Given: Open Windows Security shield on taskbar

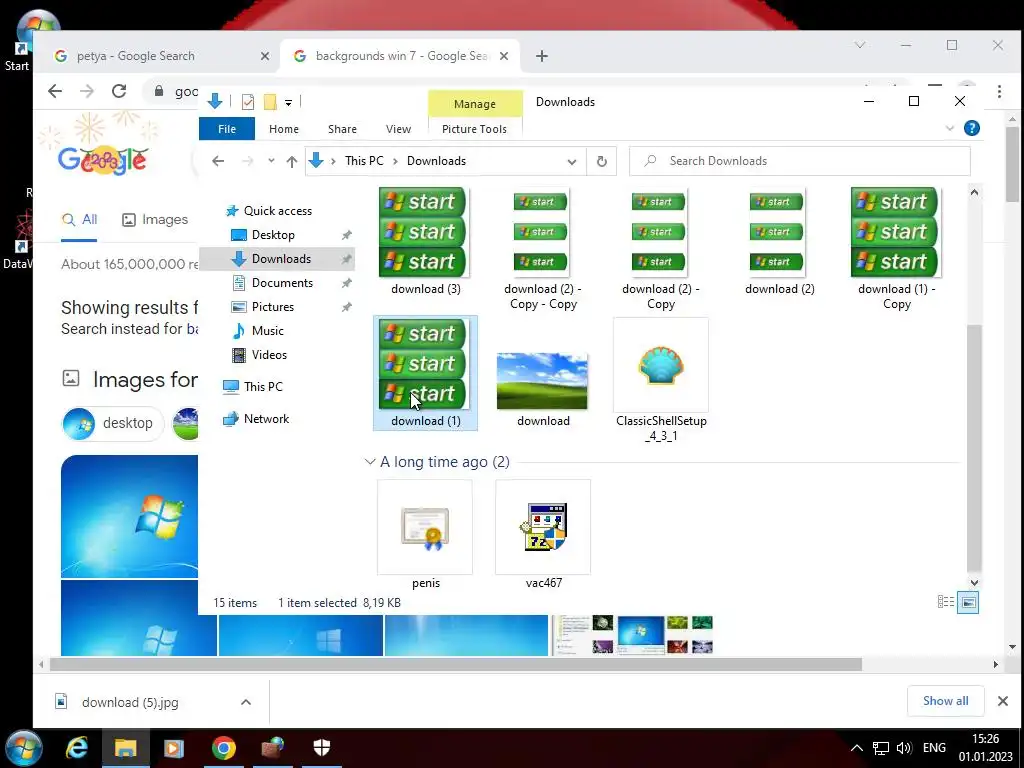Looking at the screenshot, I should pos(322,748).
